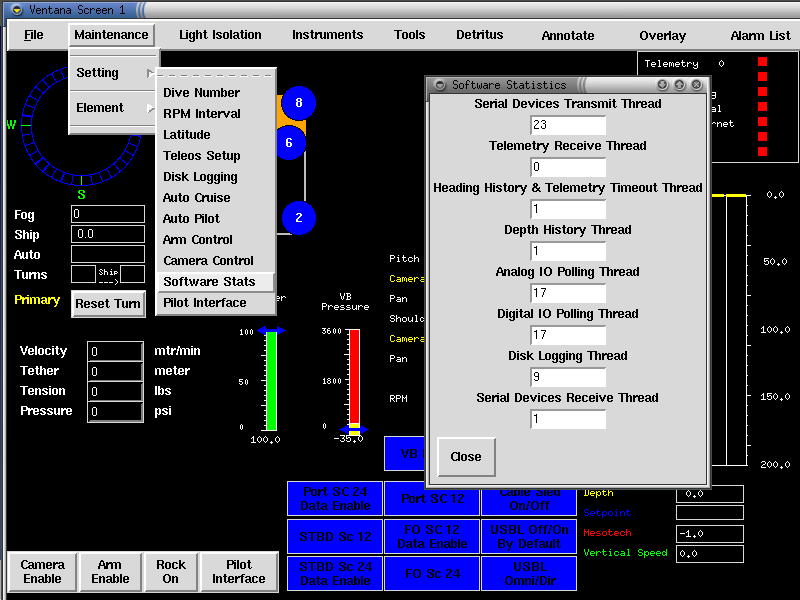
Task: Select Auto Cruise menu entry
Action: (x=216, y=197)
